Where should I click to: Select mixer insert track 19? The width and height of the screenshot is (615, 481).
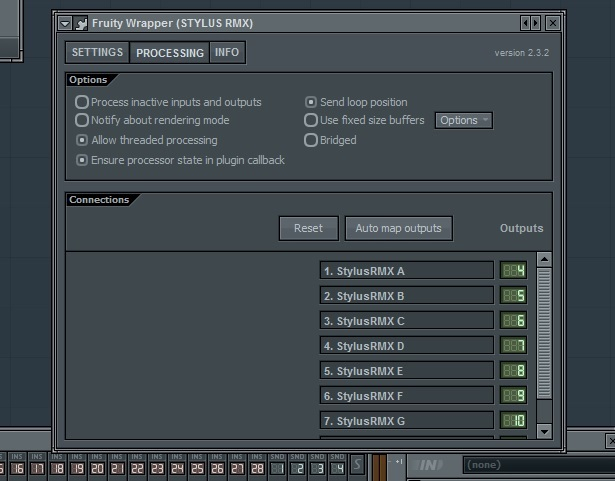tap(77, 466)
